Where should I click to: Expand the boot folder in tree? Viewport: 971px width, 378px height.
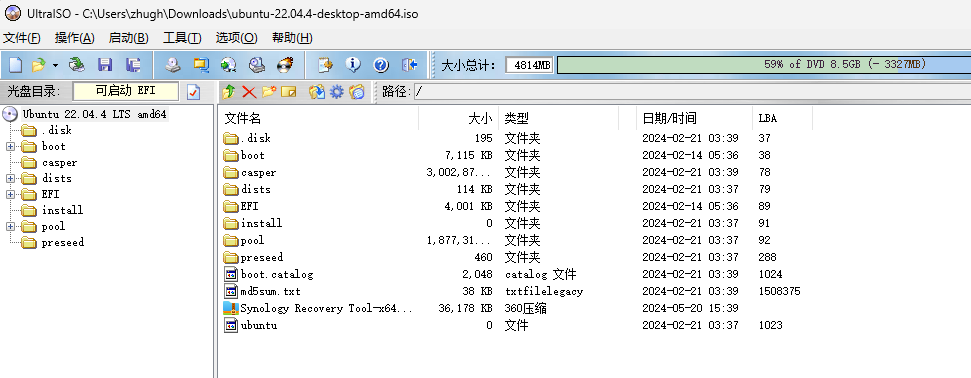[11, 147]
